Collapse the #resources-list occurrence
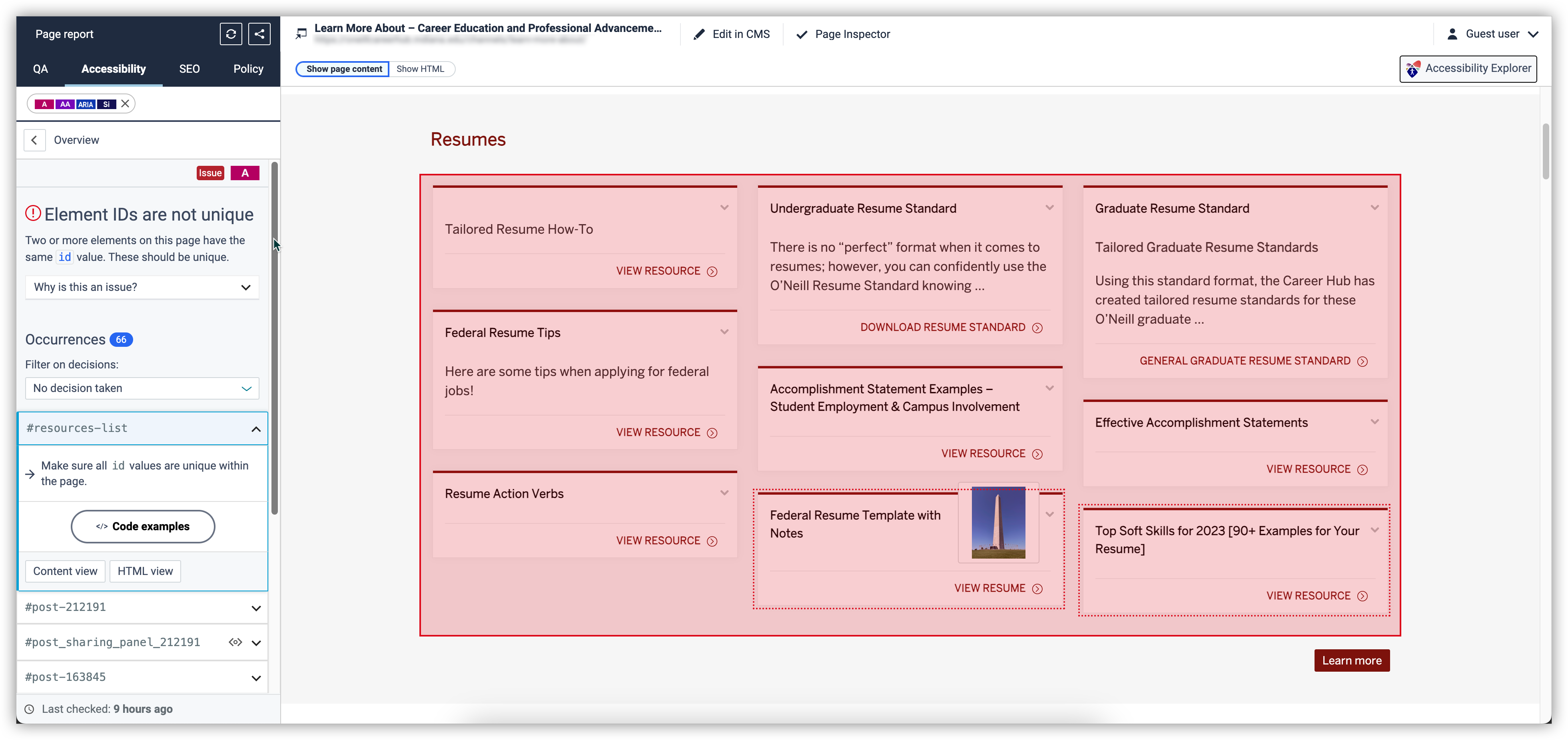Image resolution: width=1568 pixels, height=740 pixels. [x=255, y=428]
